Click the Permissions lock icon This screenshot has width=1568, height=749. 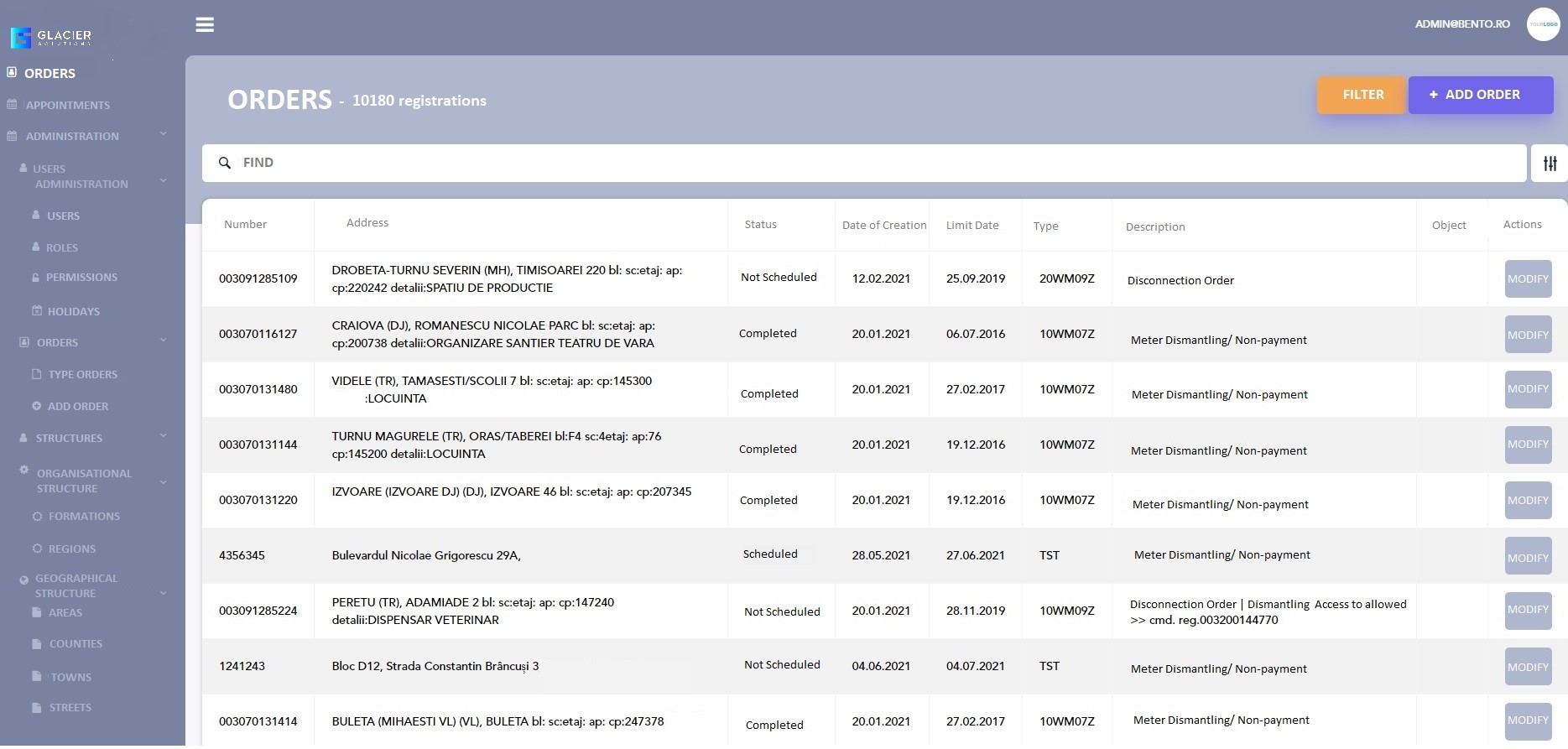click(x=36, y=278)
